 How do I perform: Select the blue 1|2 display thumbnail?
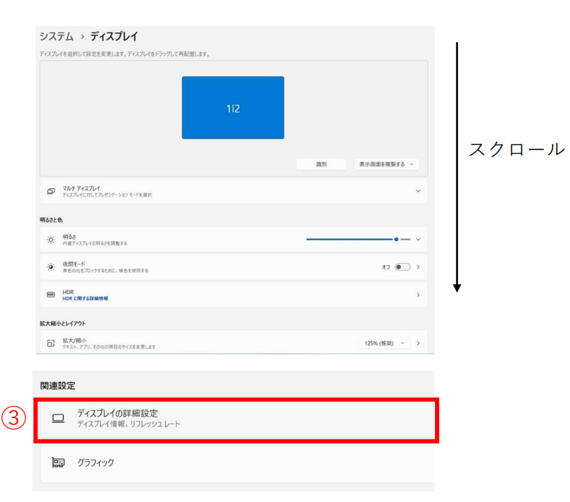(233, 108)
